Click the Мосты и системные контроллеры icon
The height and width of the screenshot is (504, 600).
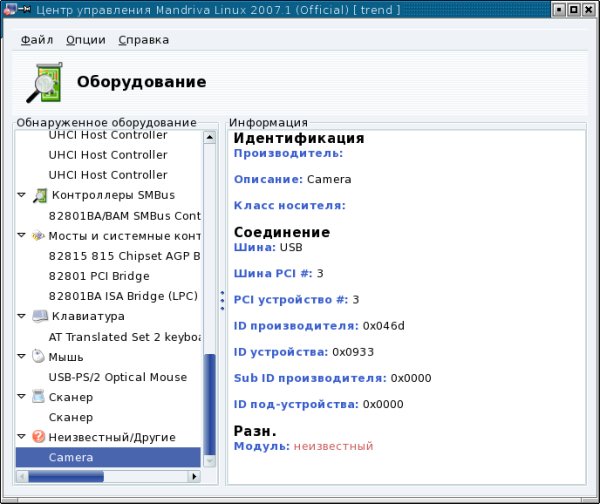tap(38, 236)
